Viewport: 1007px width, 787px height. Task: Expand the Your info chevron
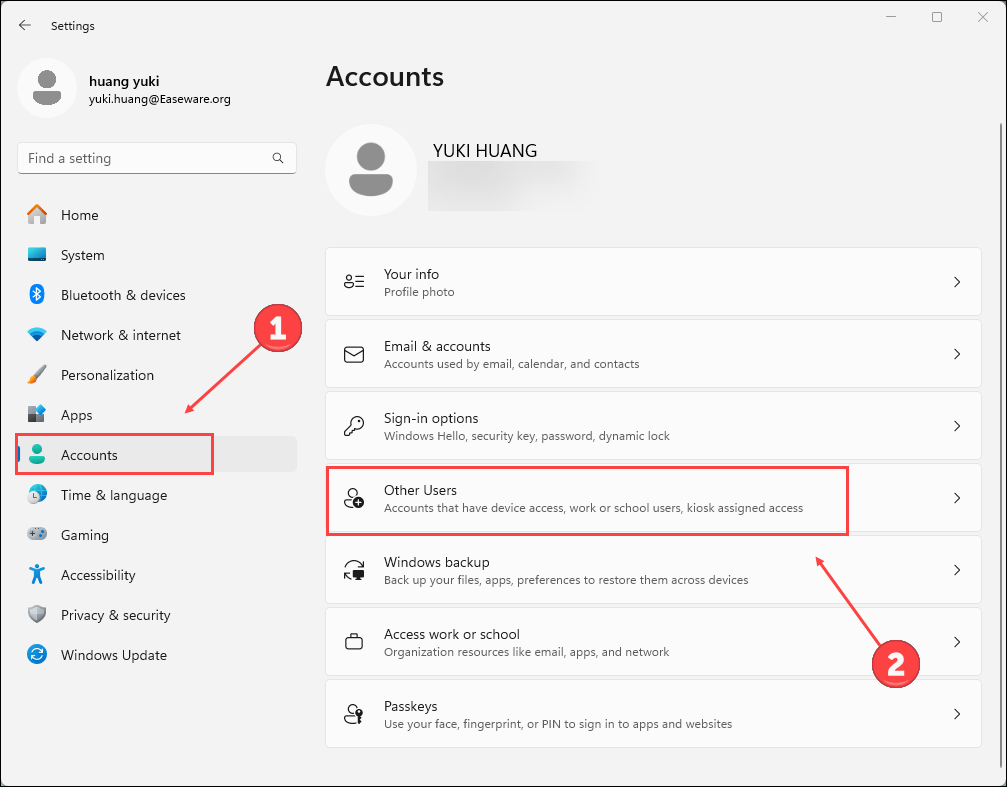click(956, 282)
